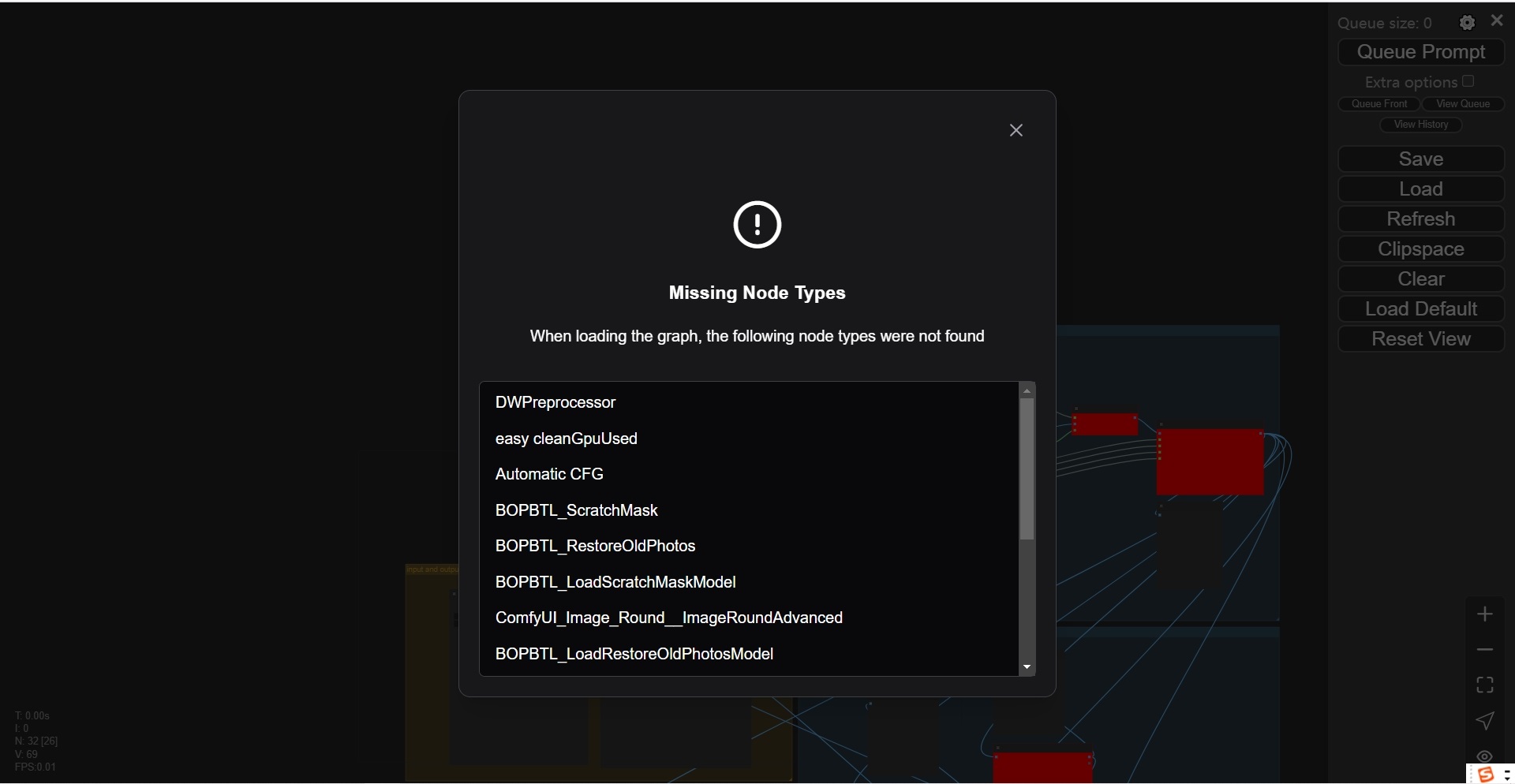Click the fit-to-view frame icon
This screenshot has width=1515, height=784.
point(1485,685)
